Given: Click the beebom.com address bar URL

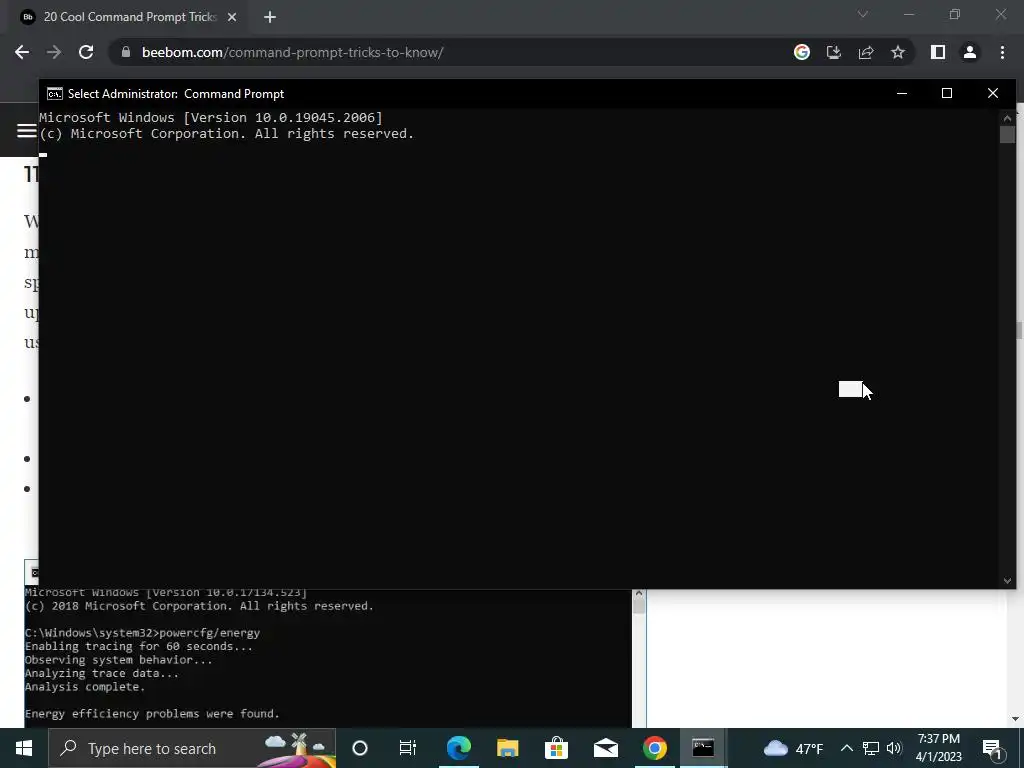Looking at the screenshot, I should tap(293, 52).
